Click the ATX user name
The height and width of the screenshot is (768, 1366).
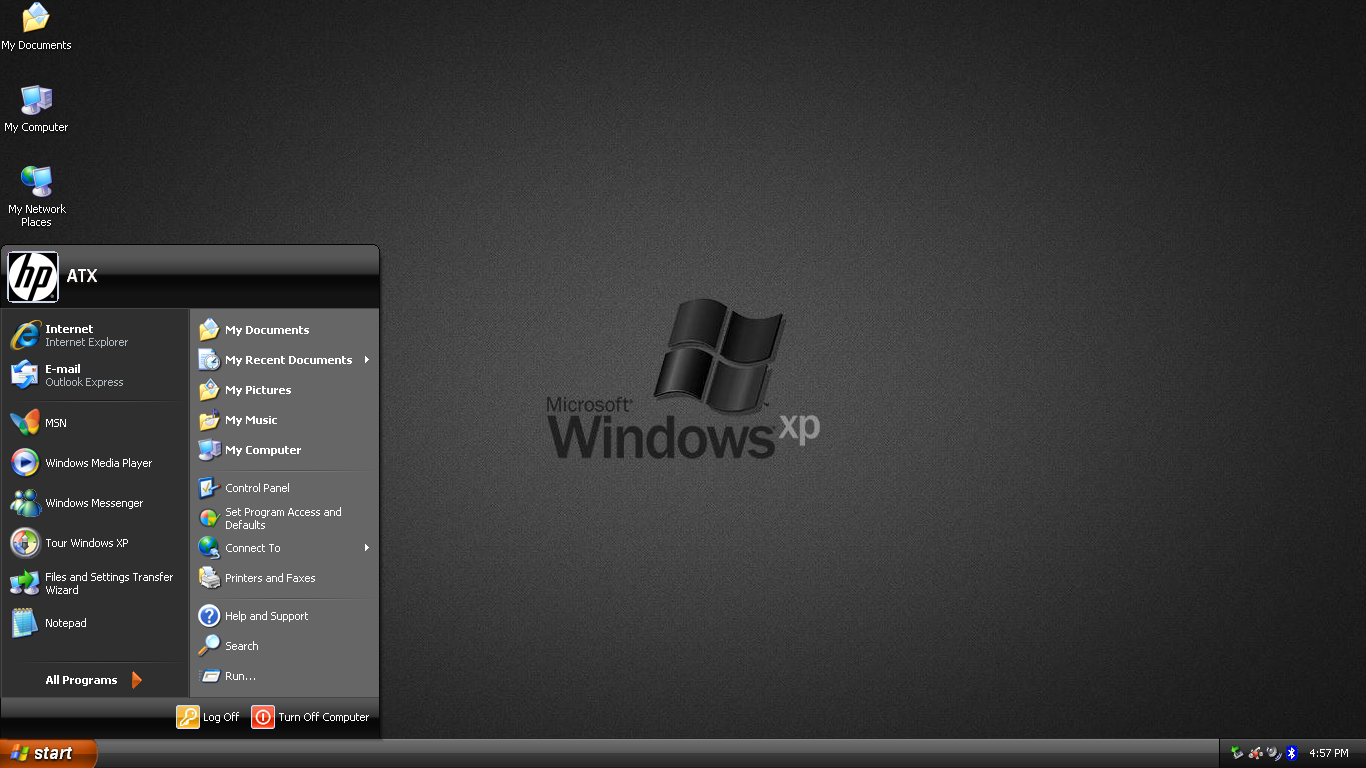[82, 276]
